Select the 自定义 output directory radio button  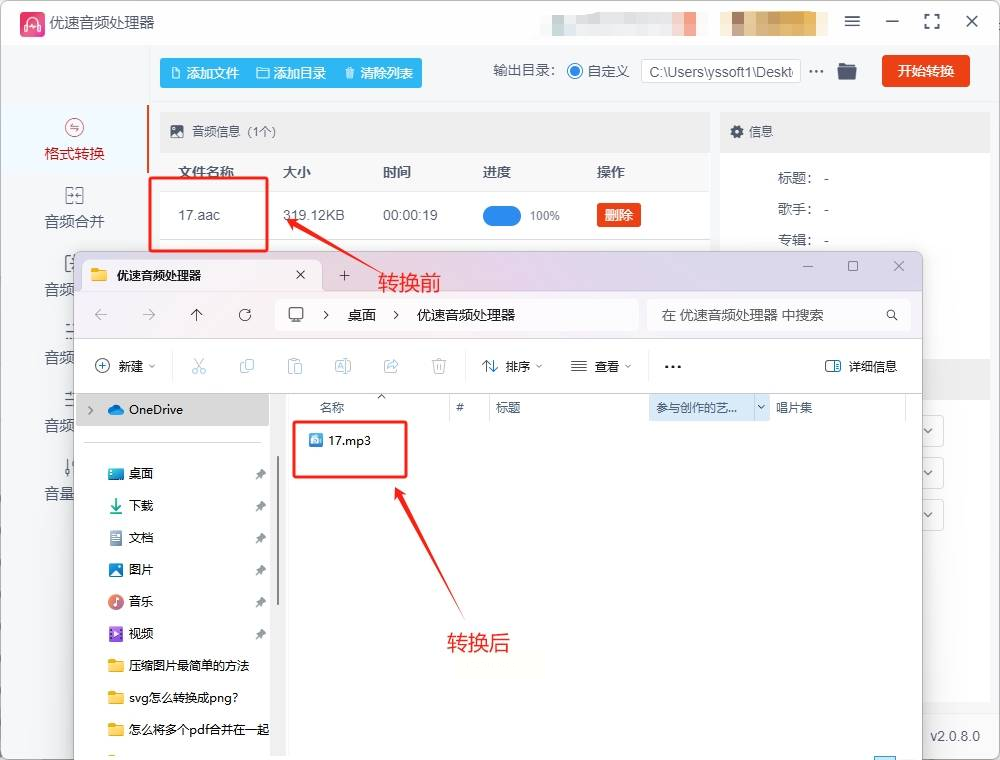[575, 71]
